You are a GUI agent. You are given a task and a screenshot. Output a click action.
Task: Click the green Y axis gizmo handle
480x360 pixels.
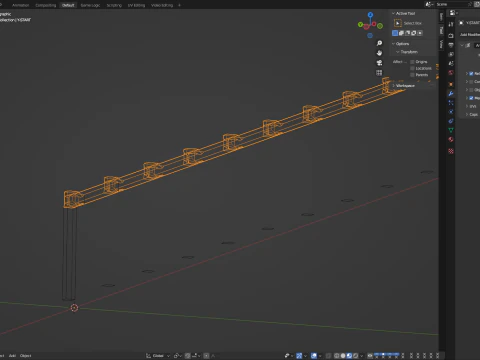(360, 24)
